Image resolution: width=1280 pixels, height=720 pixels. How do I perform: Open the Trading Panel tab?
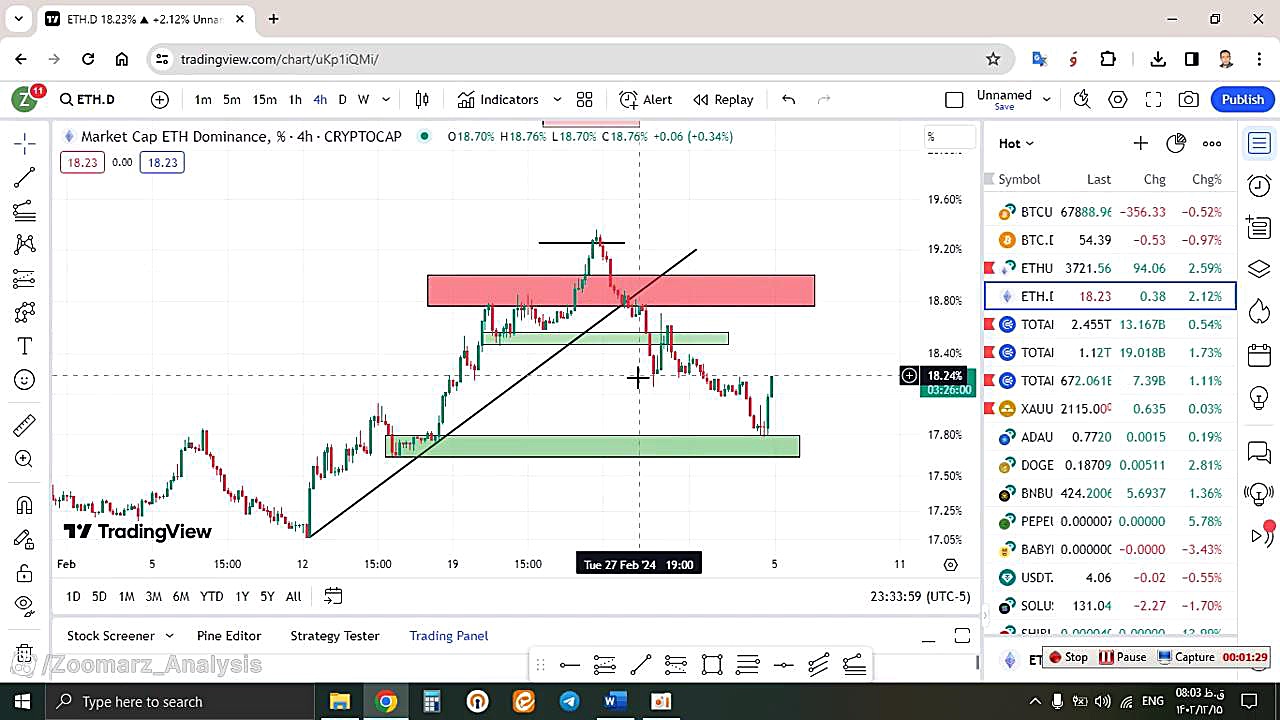pos(448,636)
